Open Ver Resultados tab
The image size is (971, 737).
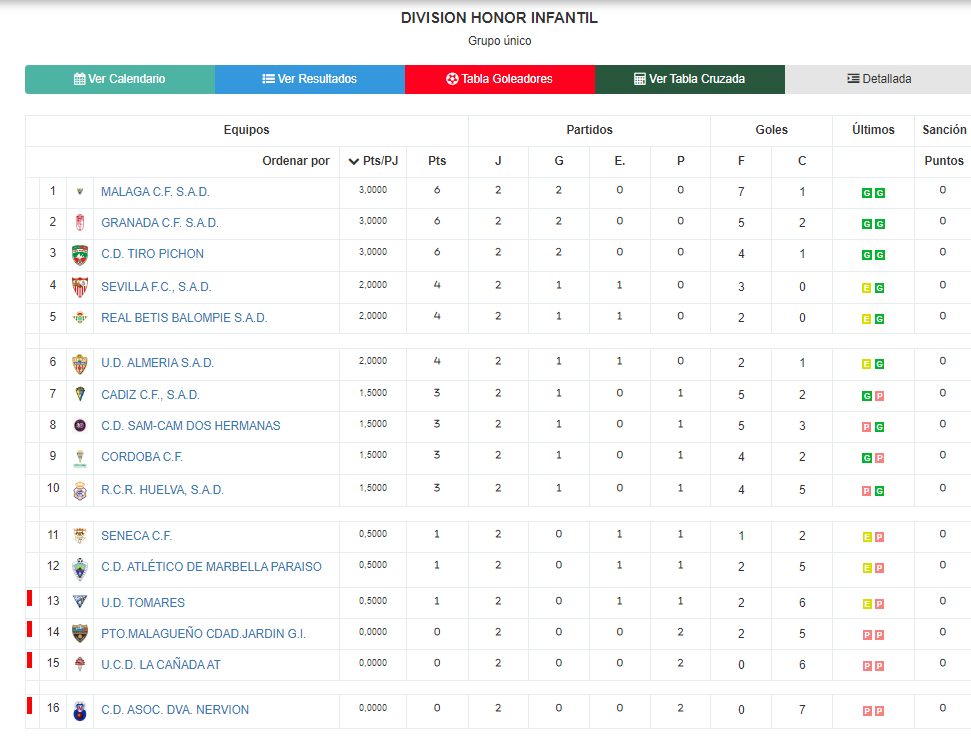pos(310,79)
